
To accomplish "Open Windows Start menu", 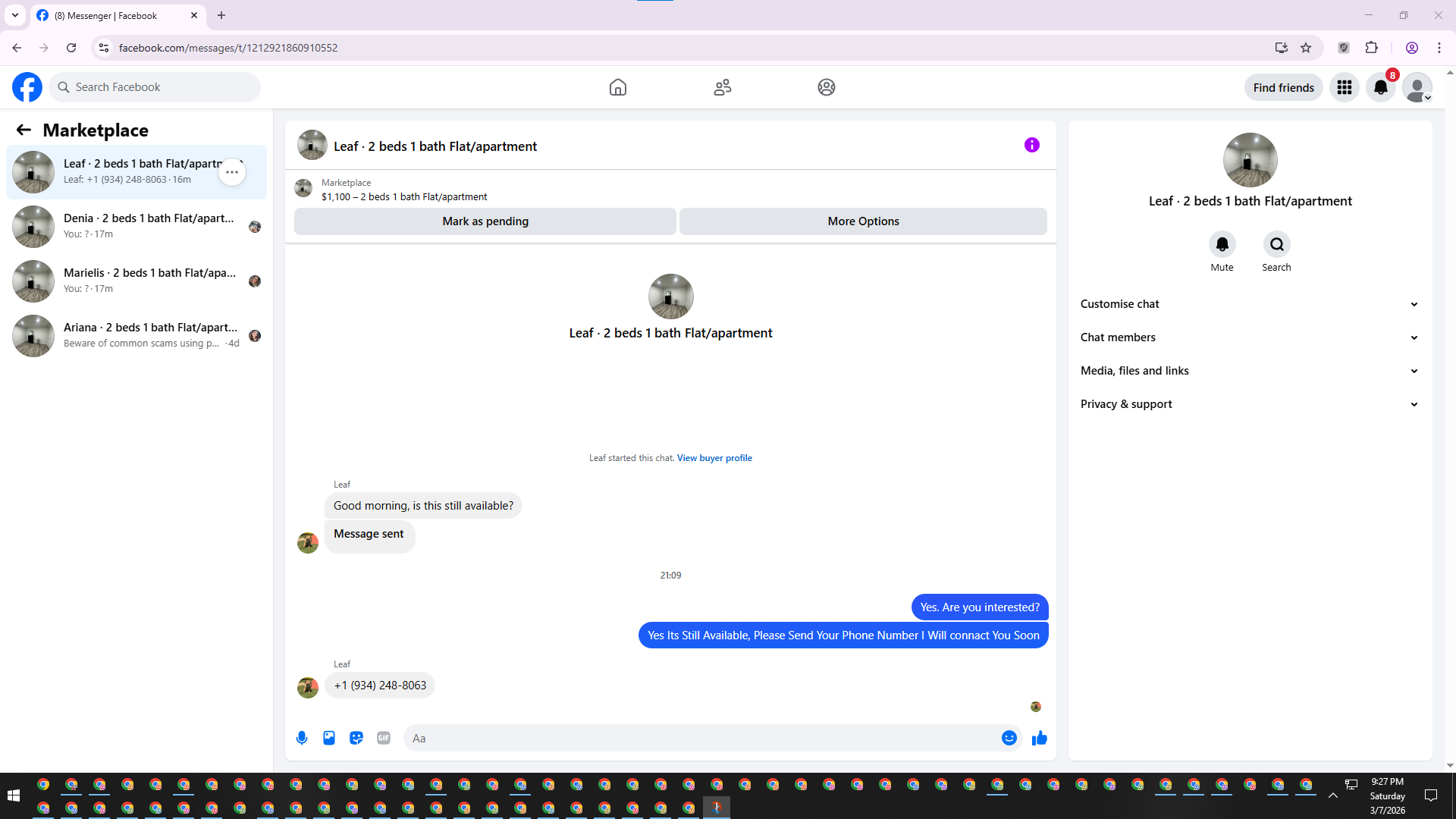I will tap(13, 795).
